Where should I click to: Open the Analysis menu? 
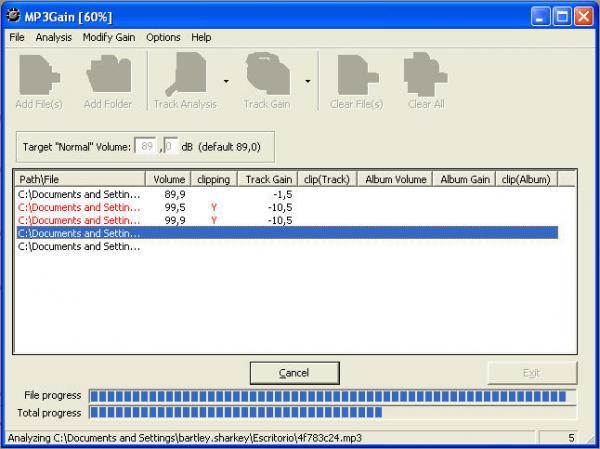[54, 38]
